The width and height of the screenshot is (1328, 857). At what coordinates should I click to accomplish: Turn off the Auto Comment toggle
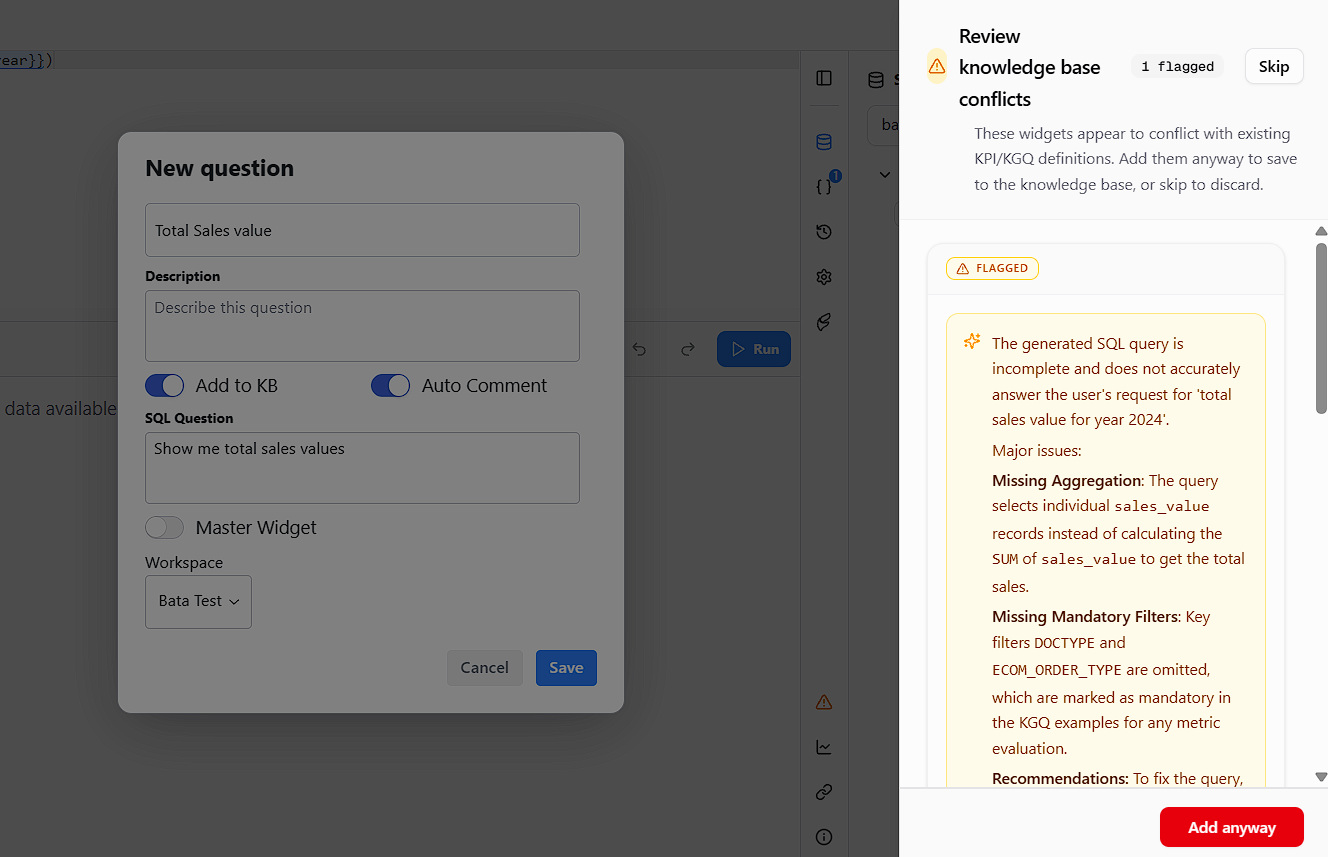(391, 386)
